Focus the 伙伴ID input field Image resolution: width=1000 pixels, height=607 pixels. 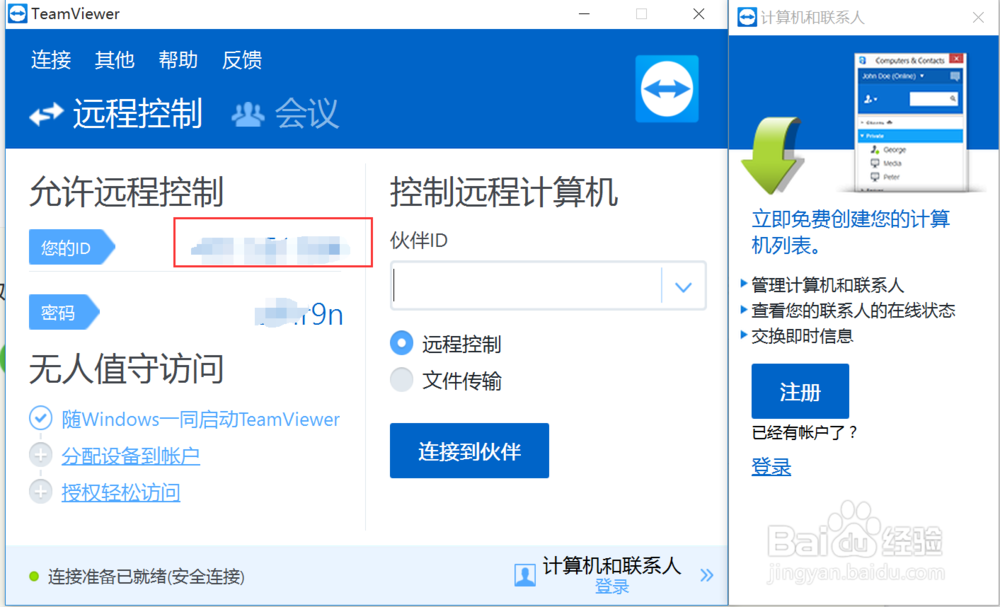(x=526, y=285)
